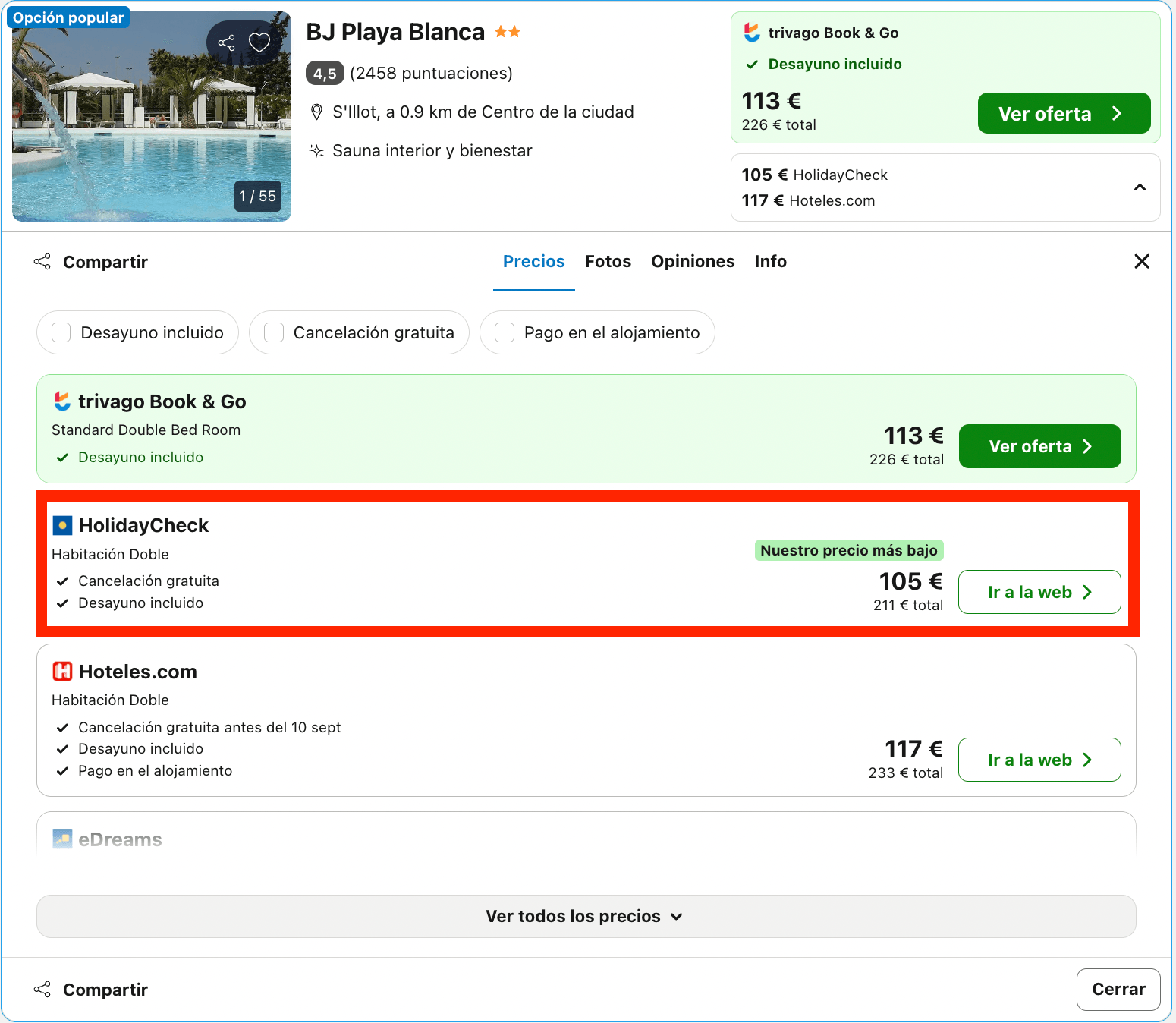This screenshot has width=1176, height=1023.
Task: Open the Opiniones tab
Action: point(693,261)
